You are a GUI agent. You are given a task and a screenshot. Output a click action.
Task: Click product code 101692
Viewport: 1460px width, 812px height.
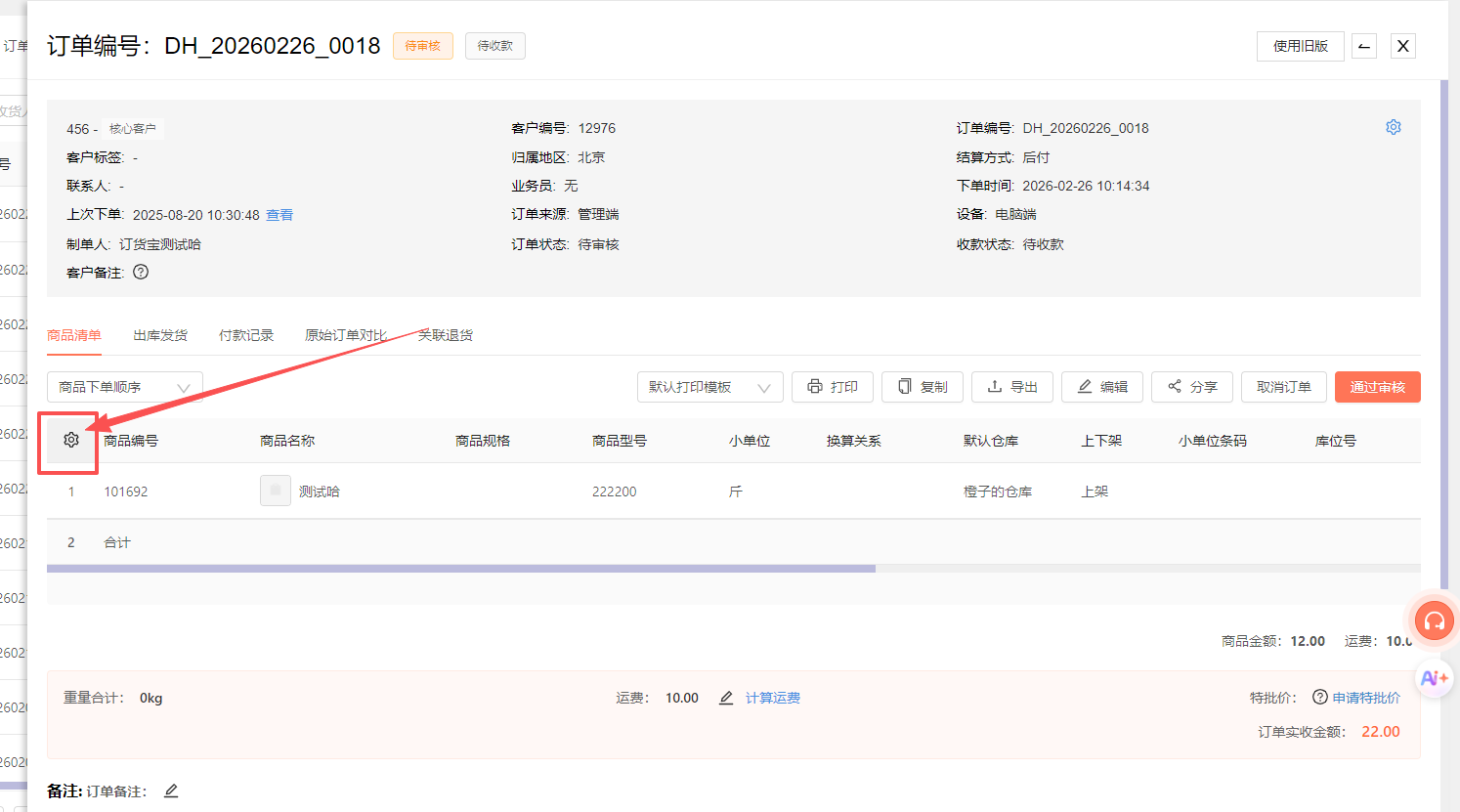point(126,491)
